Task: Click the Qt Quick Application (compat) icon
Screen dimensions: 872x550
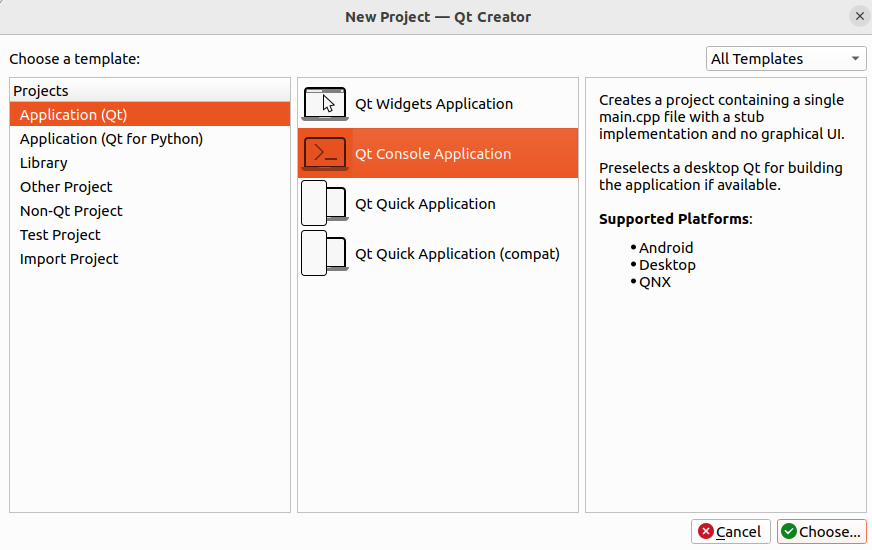Action: pos(325,254)
